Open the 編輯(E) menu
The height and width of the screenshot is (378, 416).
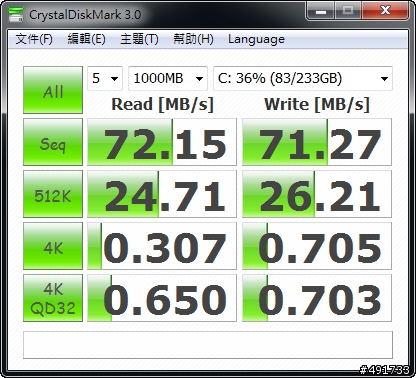point(86,39)
